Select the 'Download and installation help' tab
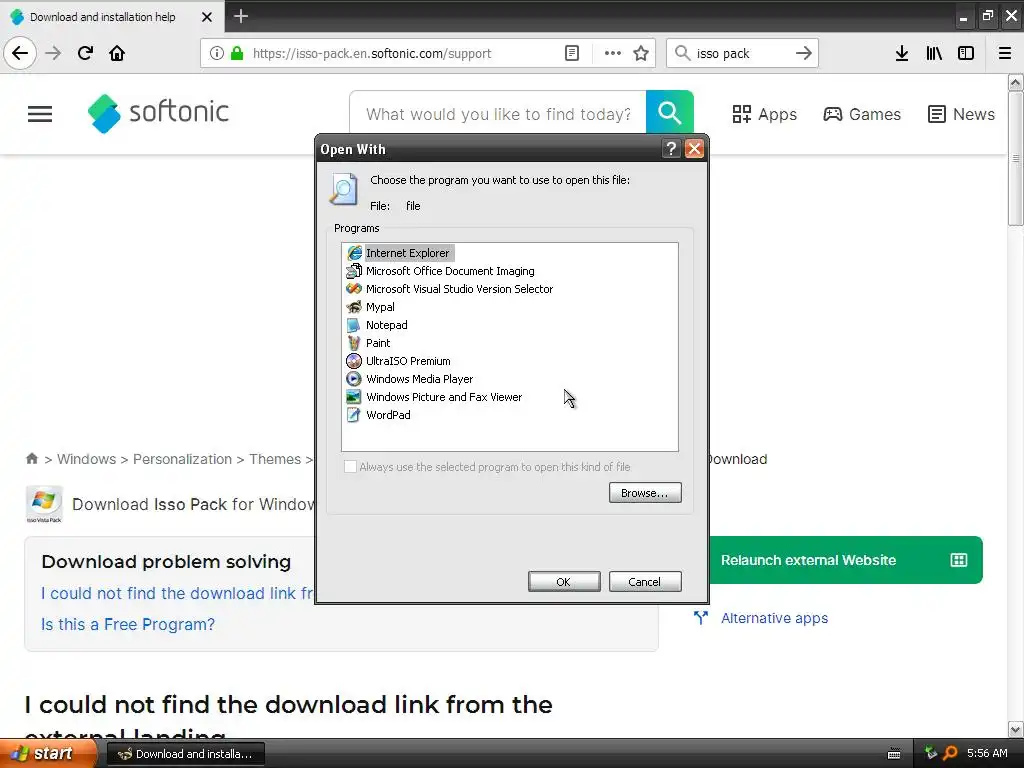 103,17
